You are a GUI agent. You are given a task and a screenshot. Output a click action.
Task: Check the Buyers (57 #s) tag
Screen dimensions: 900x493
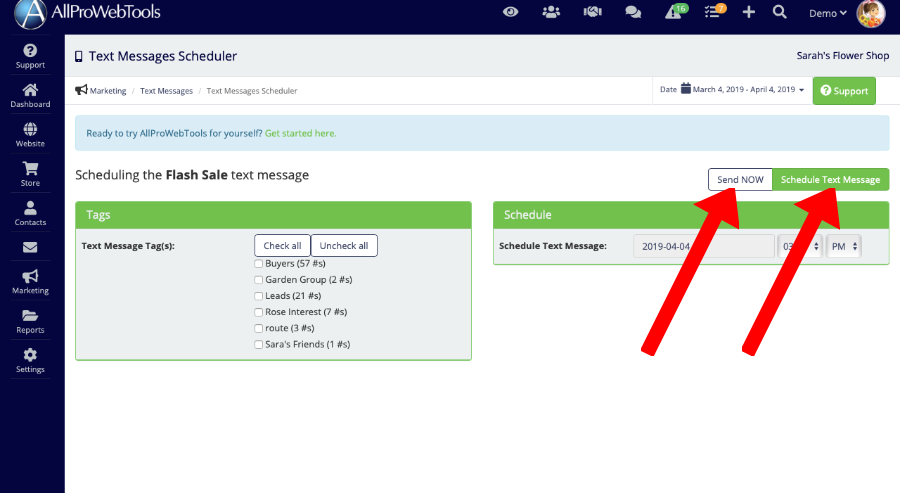[x=258, y=264]
